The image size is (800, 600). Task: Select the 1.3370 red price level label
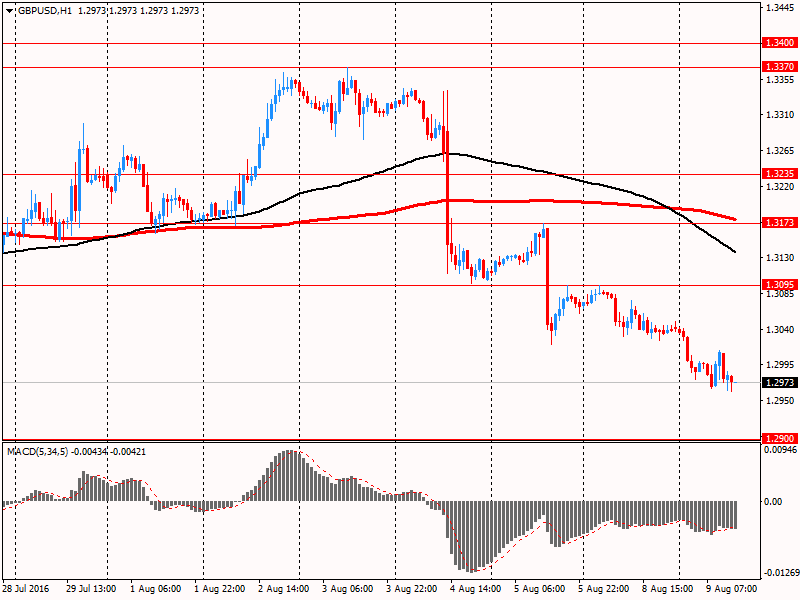779,67
